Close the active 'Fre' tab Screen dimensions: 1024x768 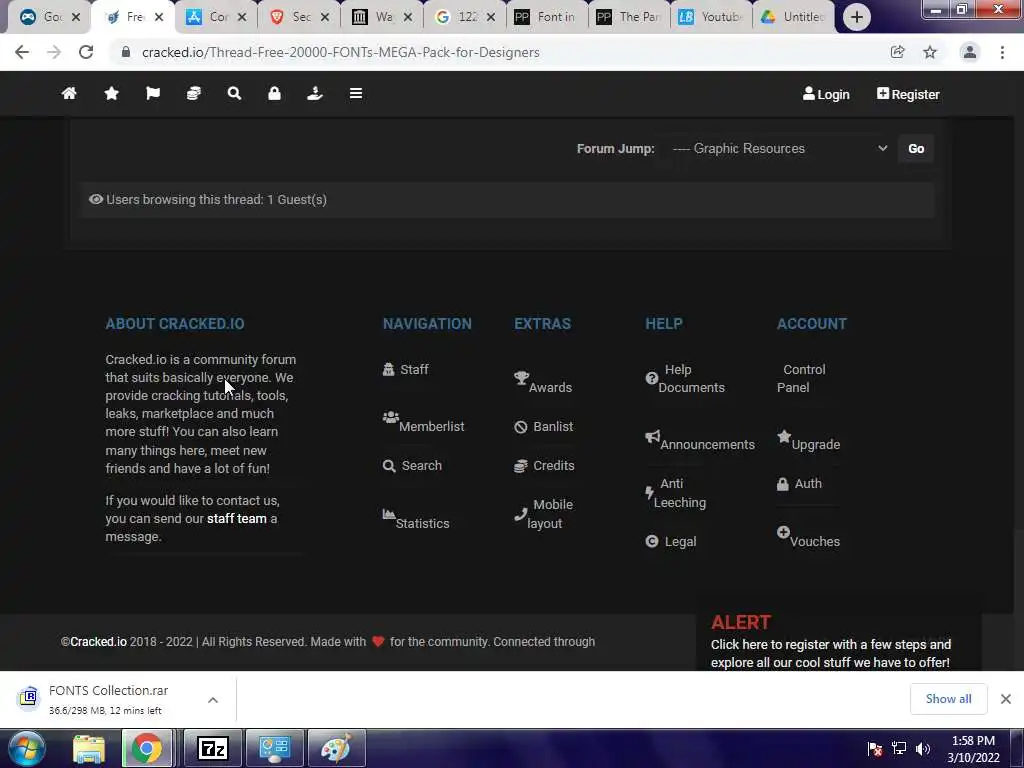pos(159,17)
